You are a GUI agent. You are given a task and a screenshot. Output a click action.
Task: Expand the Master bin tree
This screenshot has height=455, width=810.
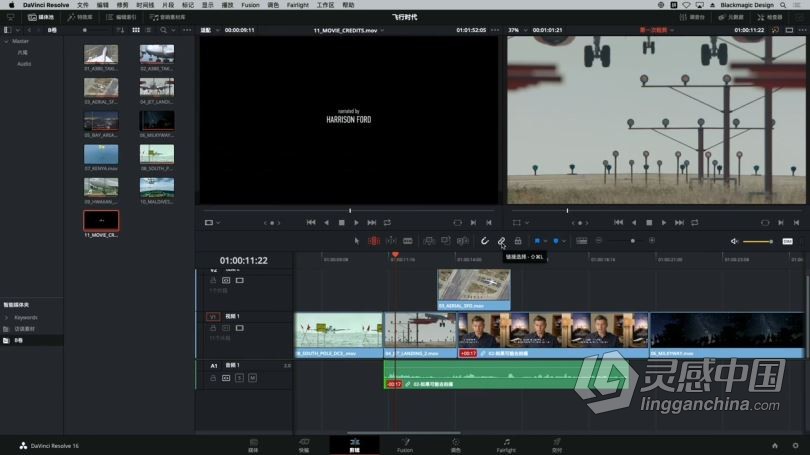pos(6,41)
